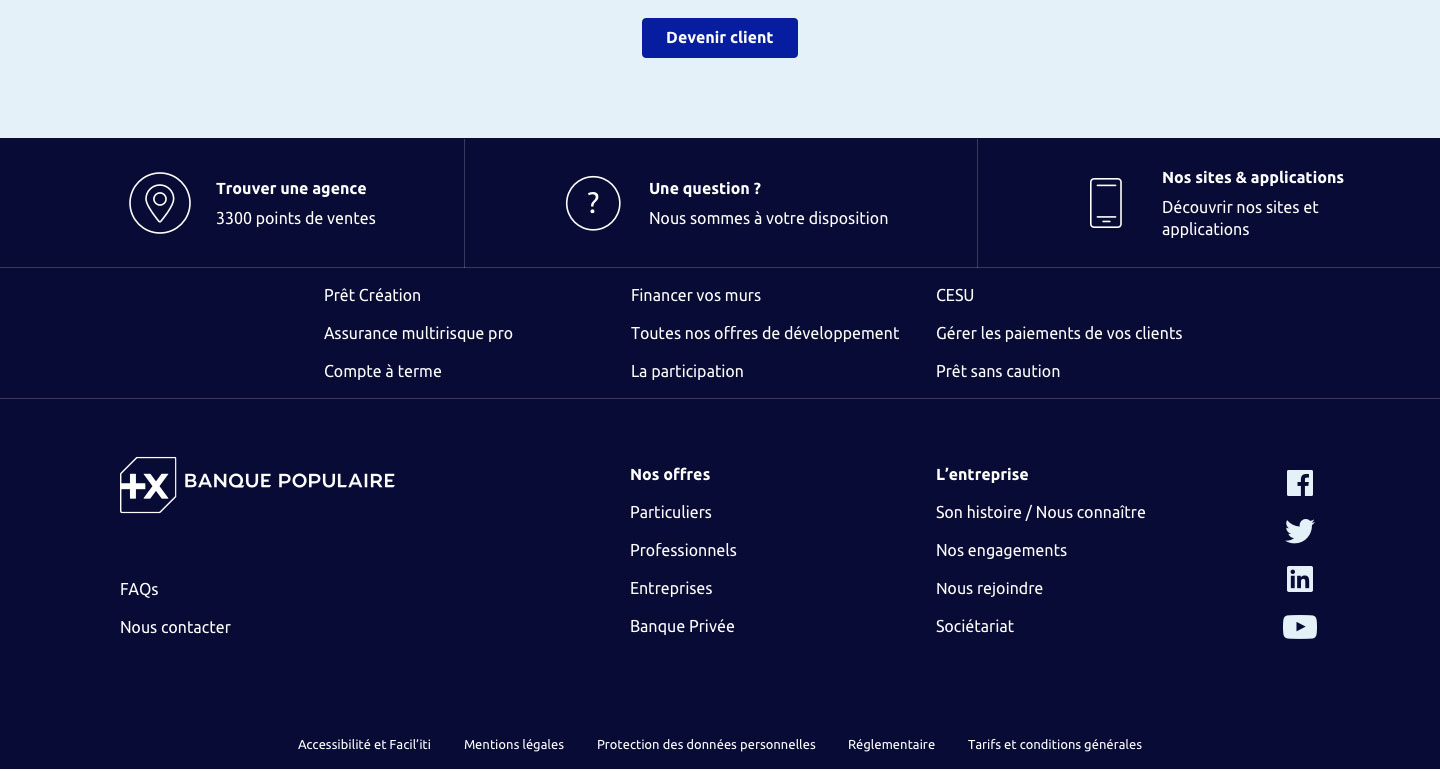Open the YouTube social icon
The height and width of the screenshot is (771, 1440).
(1299, 627)
